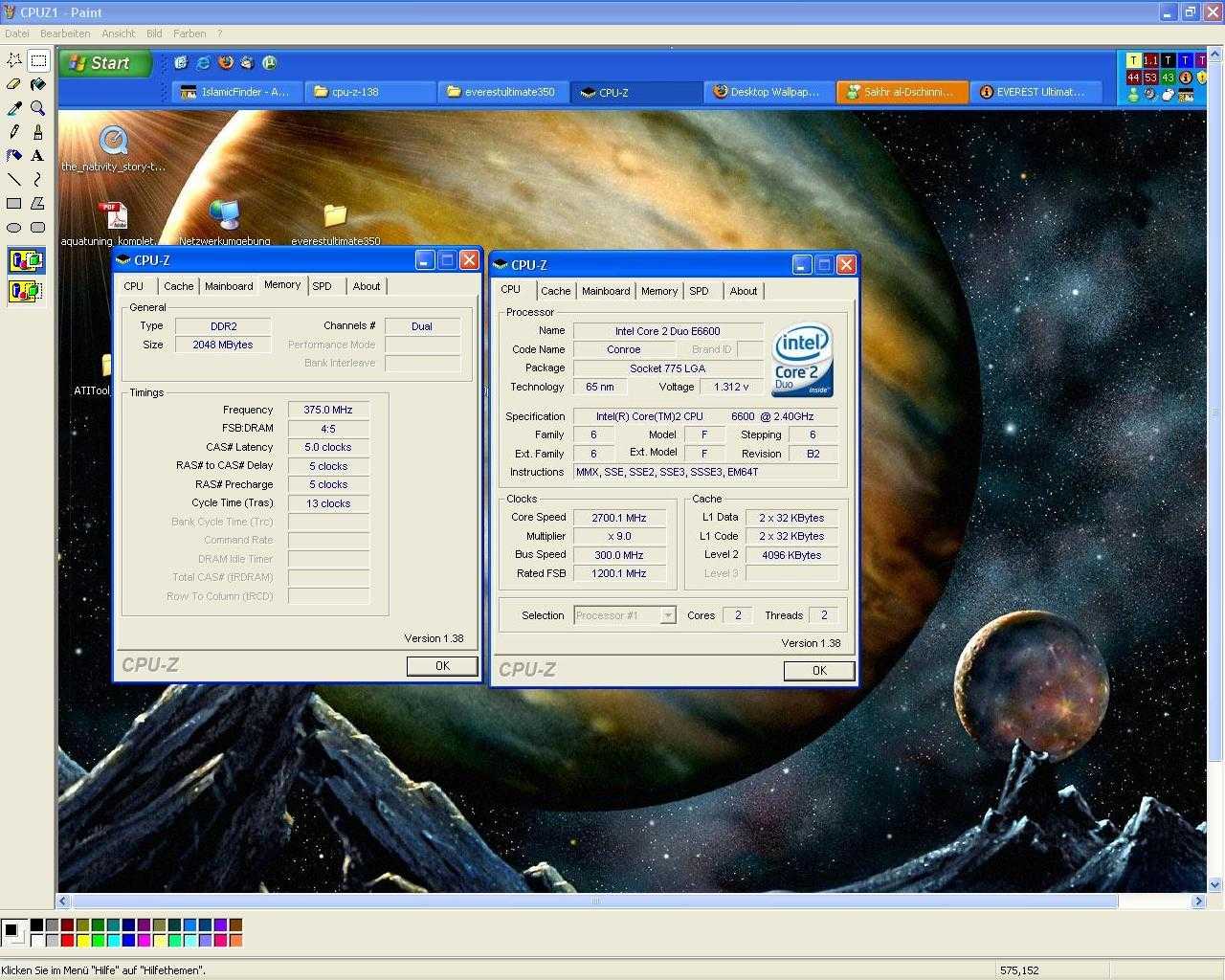
Task: Click the Netzwerkumgebung desktop icon
Action: point(224,221)
